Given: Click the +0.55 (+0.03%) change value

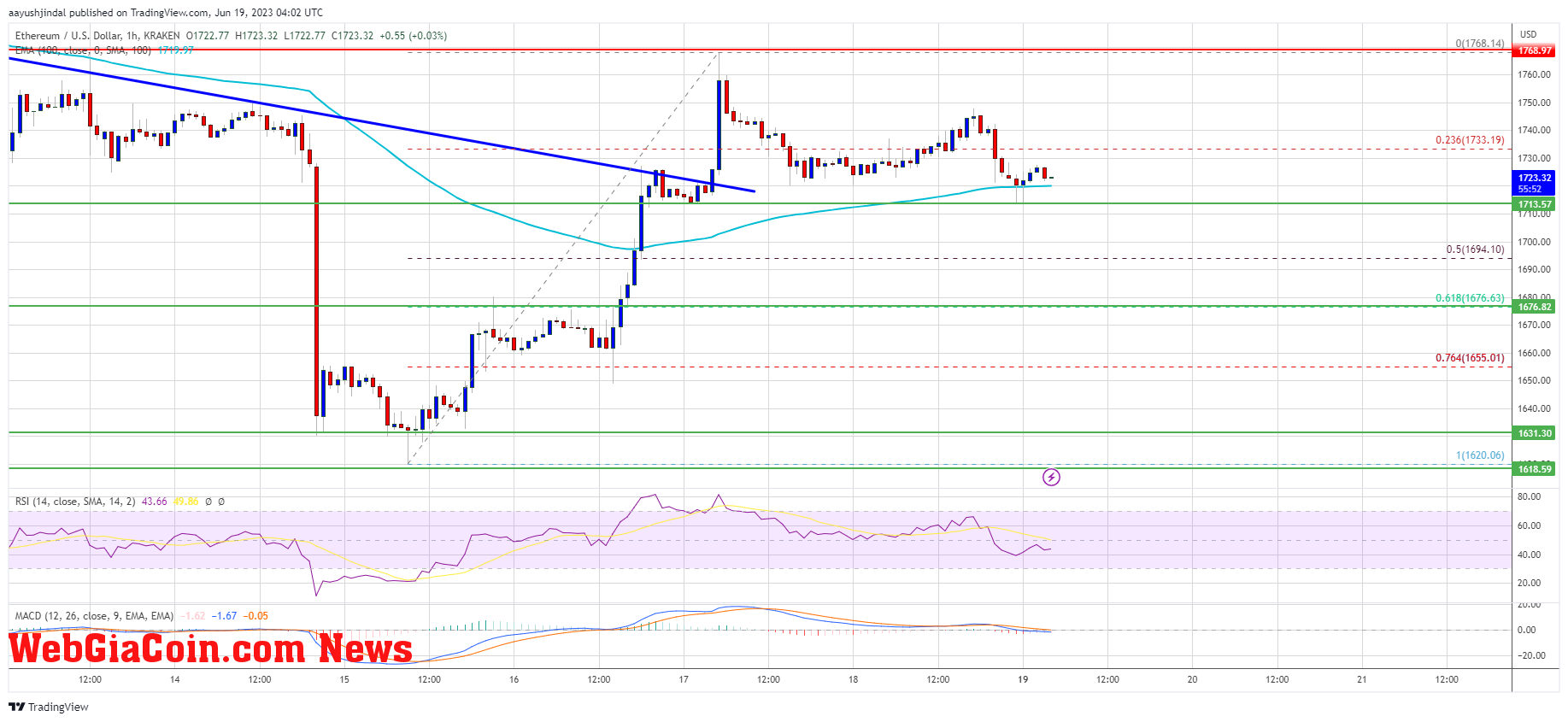Looking at the screenshot, I should (413, 36).
